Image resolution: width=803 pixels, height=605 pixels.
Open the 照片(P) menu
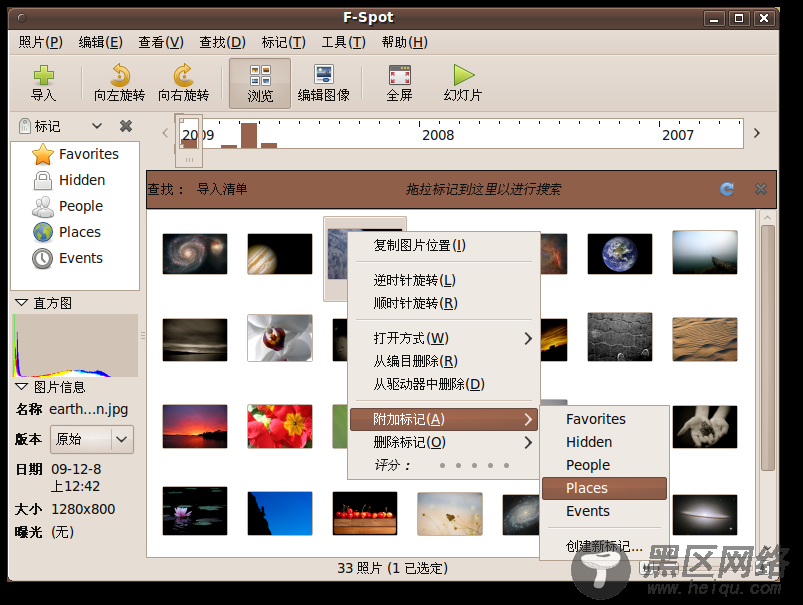[41, 42]
